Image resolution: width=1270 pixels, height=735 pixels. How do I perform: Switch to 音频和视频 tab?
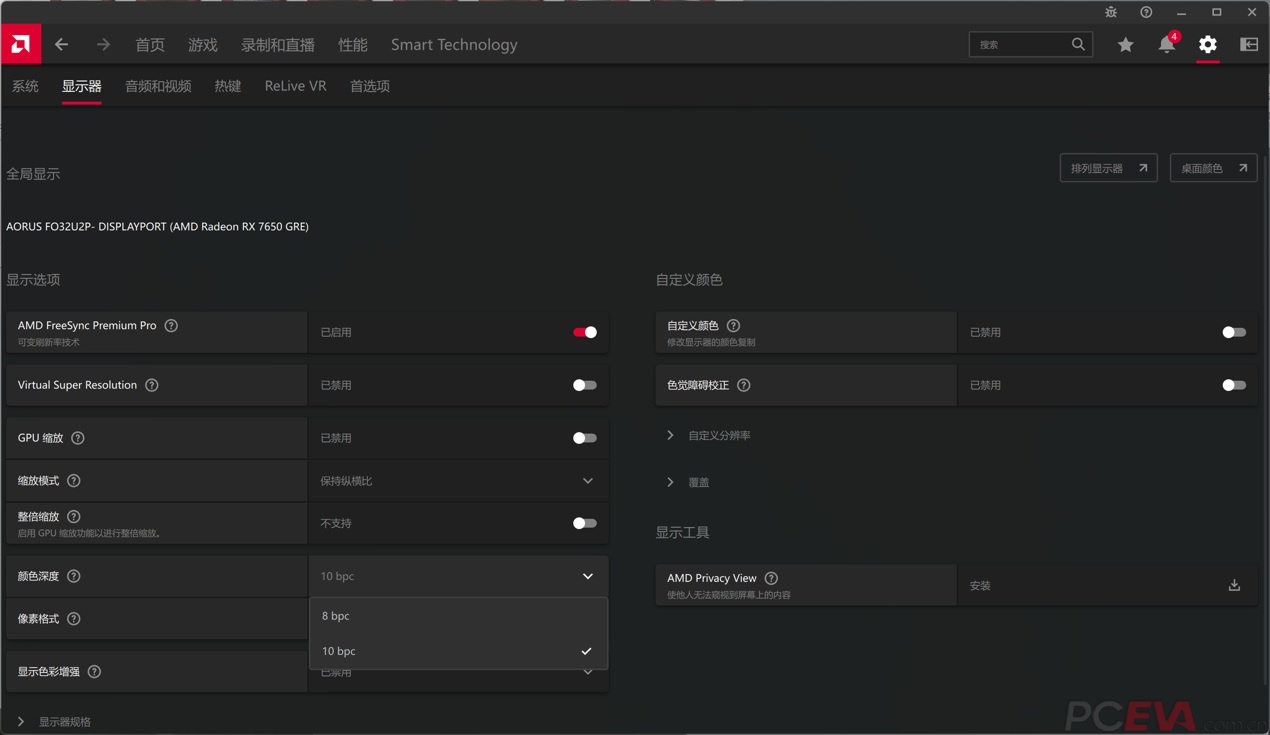[x=158, y=86]
